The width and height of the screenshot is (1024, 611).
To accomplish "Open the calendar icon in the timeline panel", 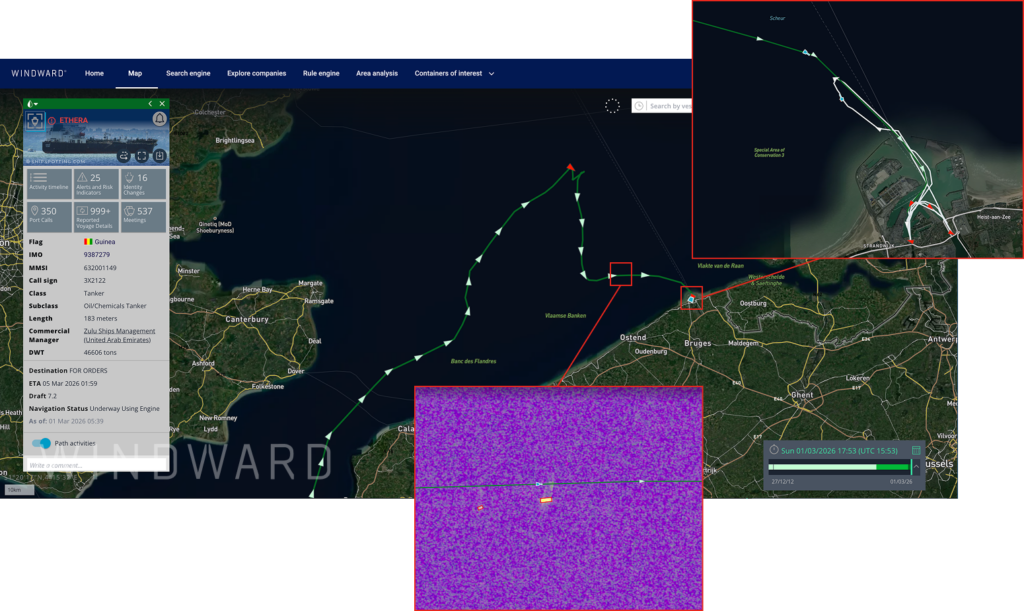I will (x=916, y=451).
